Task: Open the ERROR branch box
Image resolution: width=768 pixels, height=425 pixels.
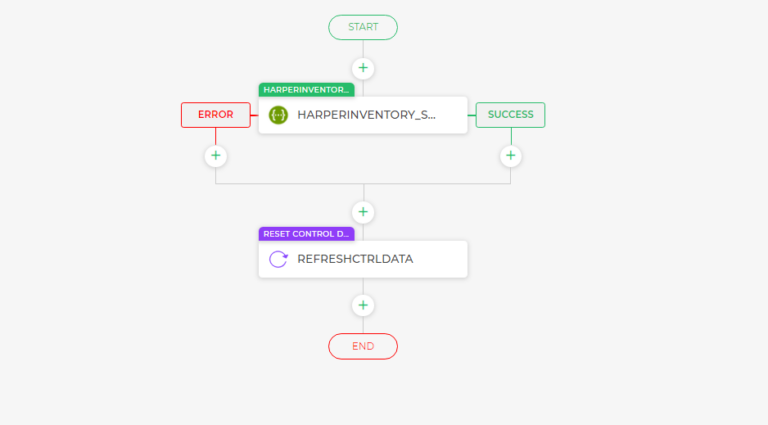Action: click(216, 115)
